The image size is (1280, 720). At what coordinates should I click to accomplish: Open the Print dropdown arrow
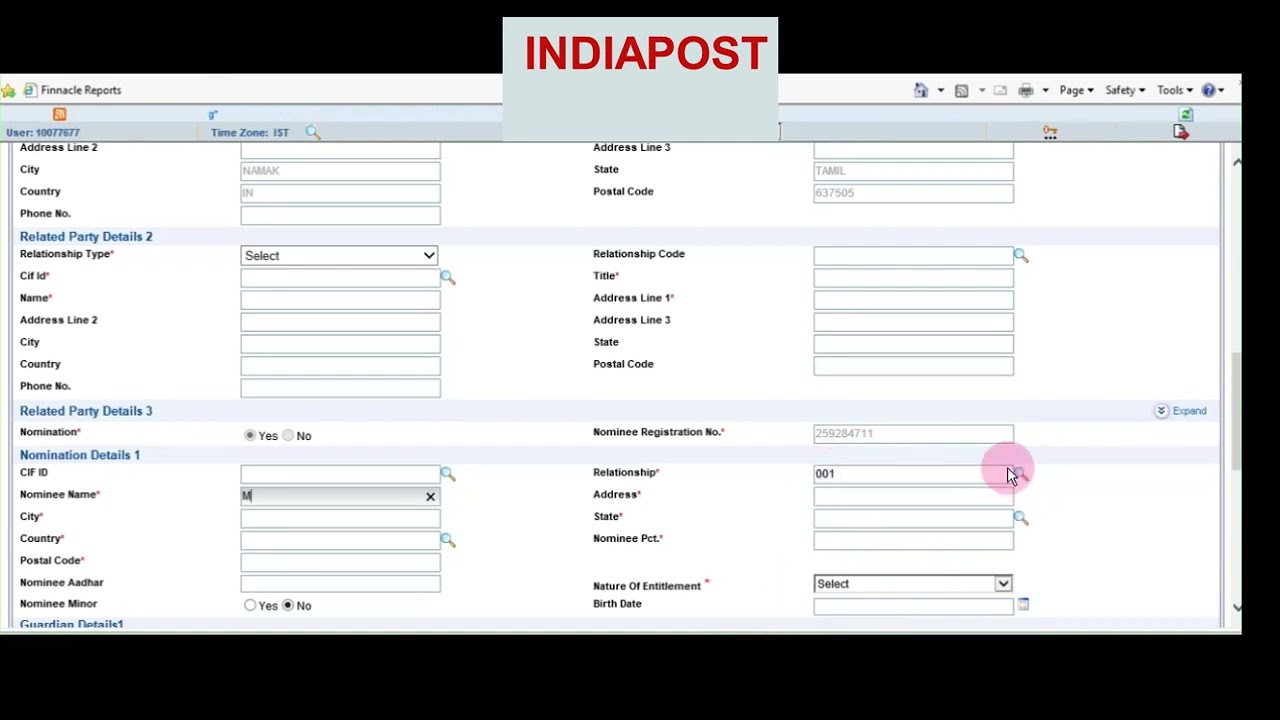point(1045,90)
